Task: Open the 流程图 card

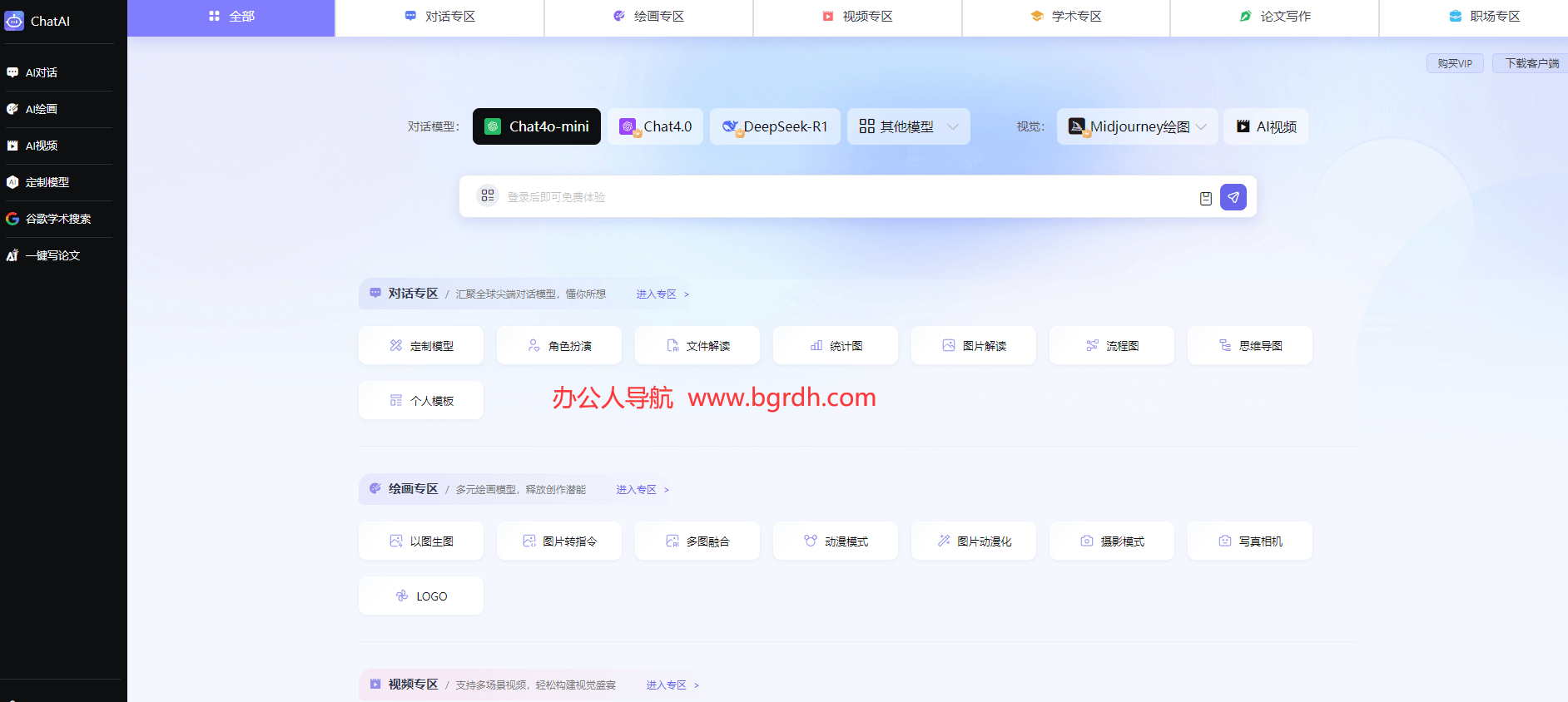Action: click(1112, 345)
